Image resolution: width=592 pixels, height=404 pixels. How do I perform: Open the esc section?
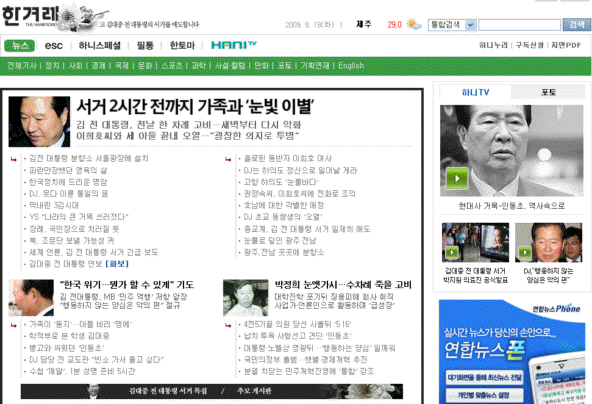[x=54, y=46]
